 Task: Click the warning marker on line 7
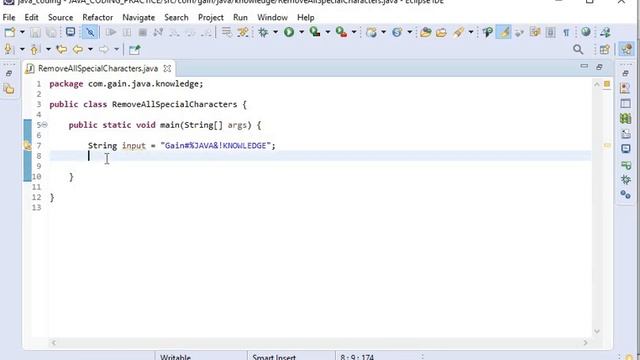click(27, 145)
